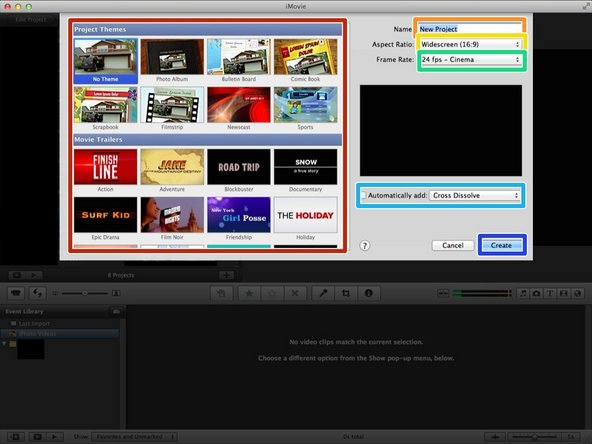Open the maps and backgrounds globe icon
Viewport: 592px width, 444px height.
(x=578, y=293)
